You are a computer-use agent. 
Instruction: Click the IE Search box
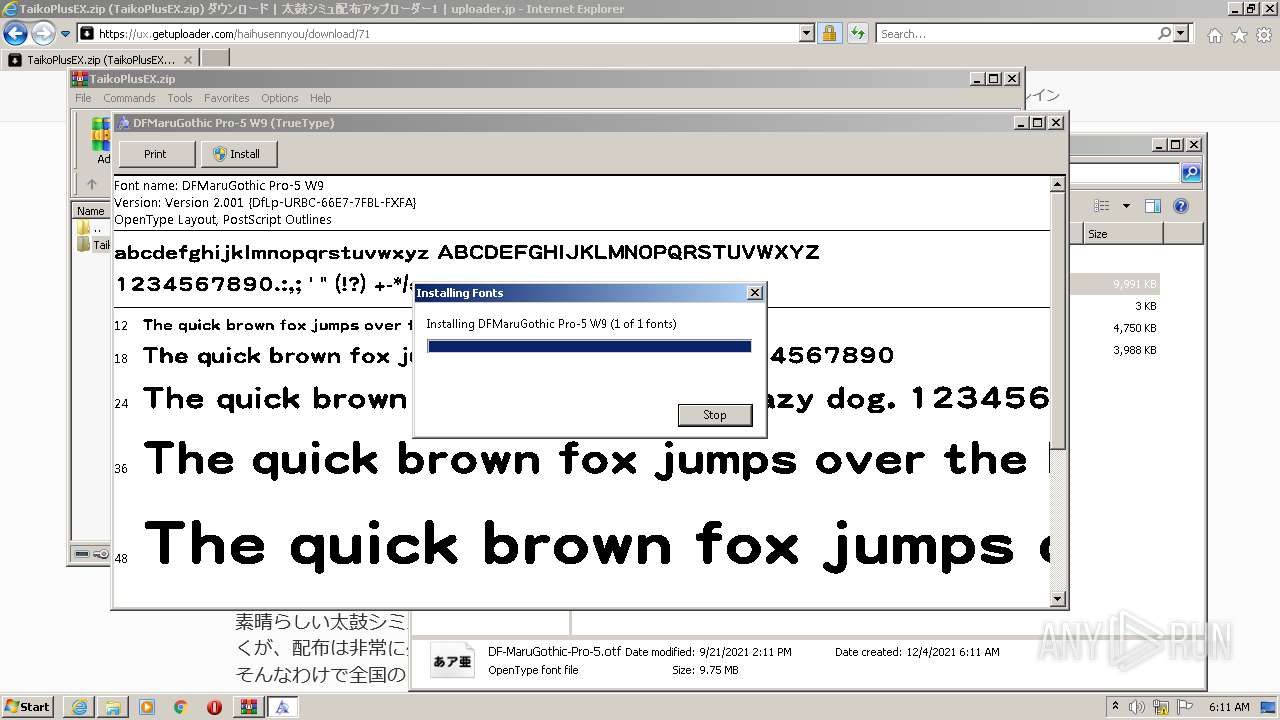point(1016,34)
